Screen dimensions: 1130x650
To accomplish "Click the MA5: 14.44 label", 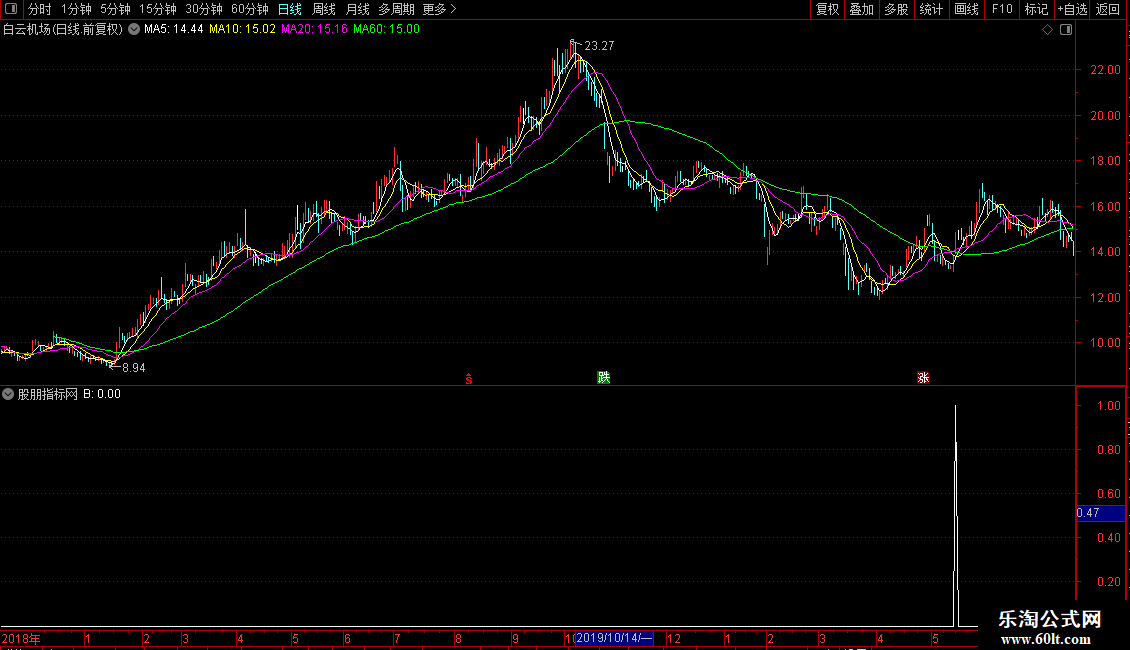I will coord(174,30).
